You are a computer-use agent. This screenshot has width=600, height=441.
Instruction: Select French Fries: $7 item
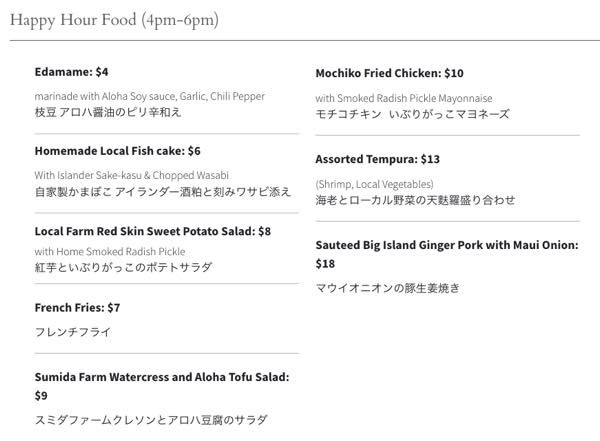point(77,308)
